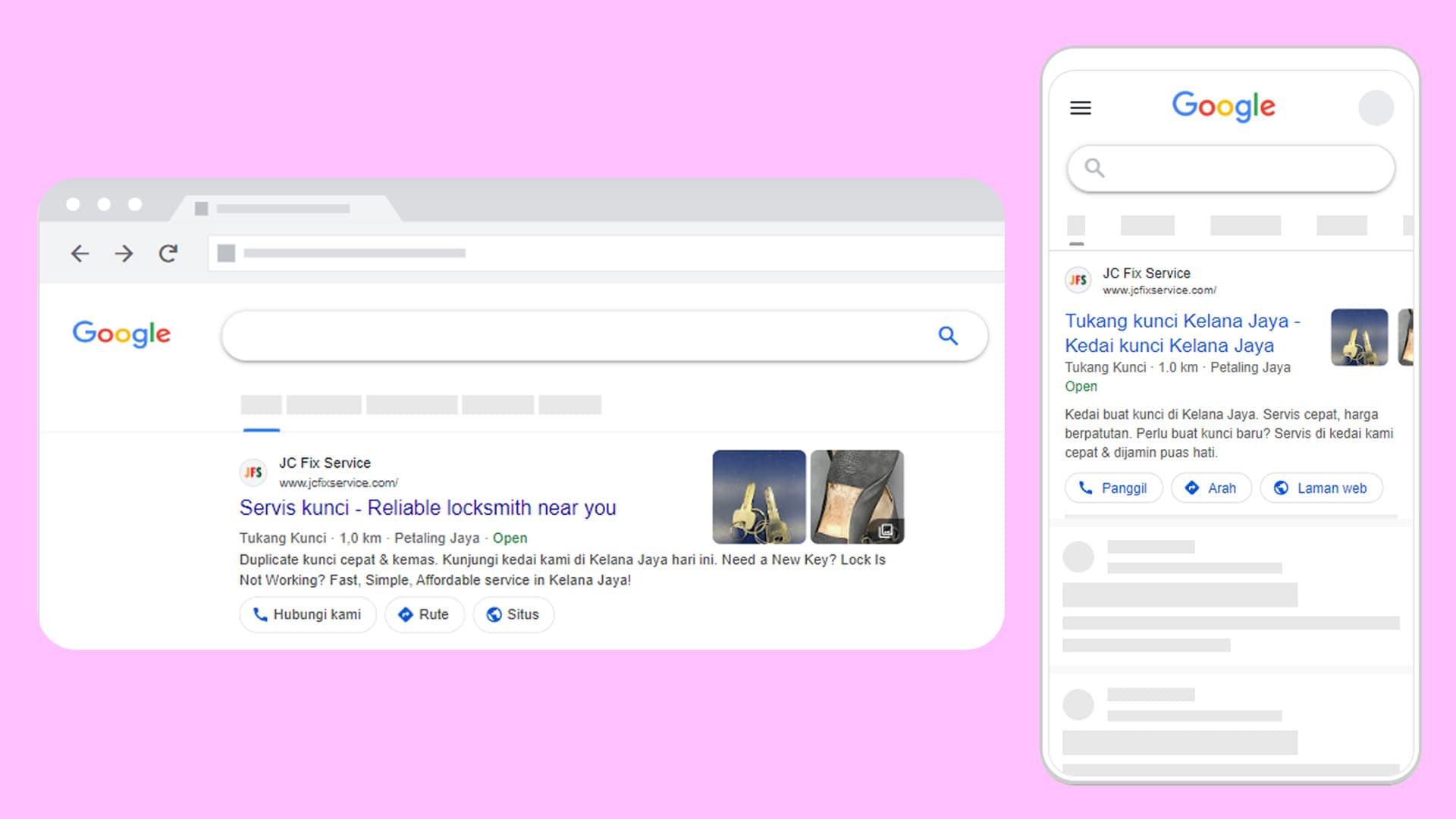Open the mobile hamburger menu icon

point(1081,108)
